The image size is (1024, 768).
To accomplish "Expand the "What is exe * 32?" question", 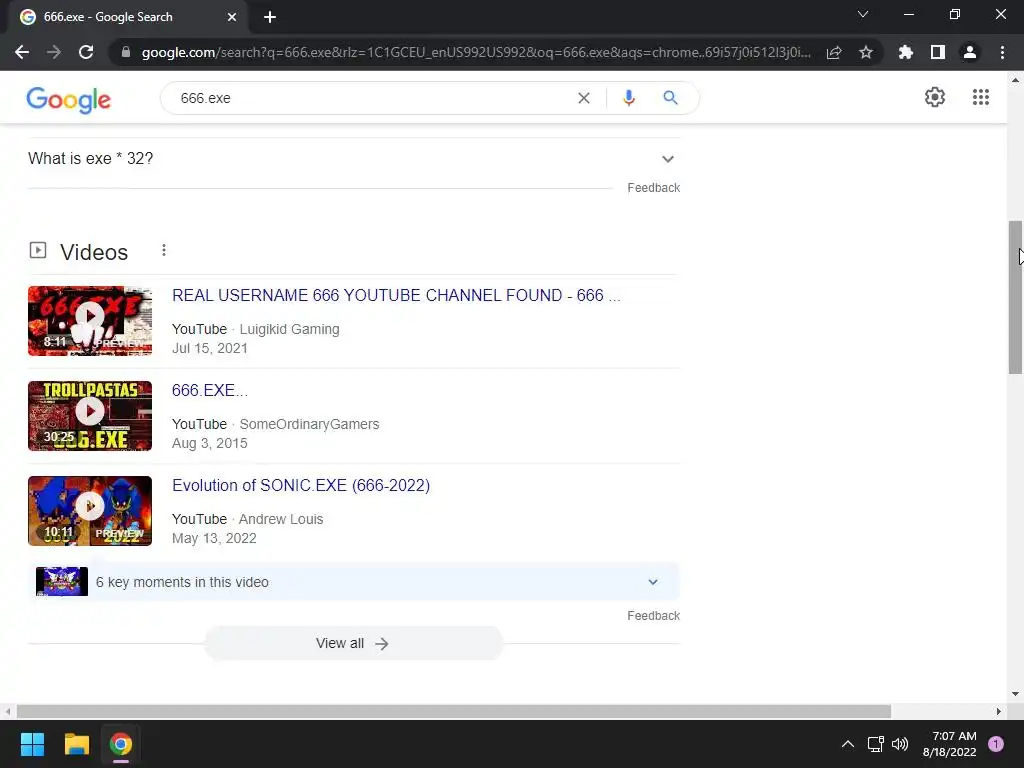I will click(x=354, y=159).
